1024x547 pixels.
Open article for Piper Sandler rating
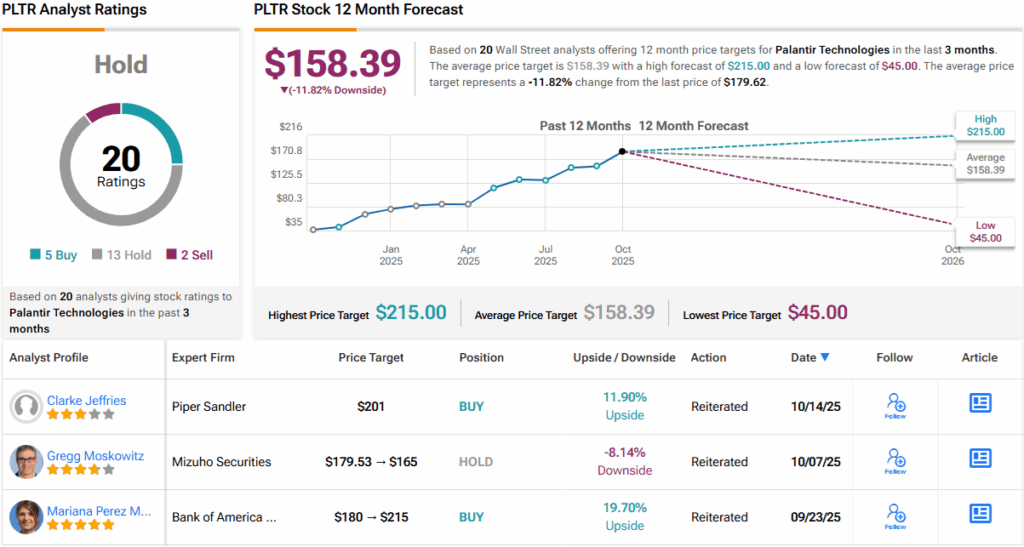[980, 403]
